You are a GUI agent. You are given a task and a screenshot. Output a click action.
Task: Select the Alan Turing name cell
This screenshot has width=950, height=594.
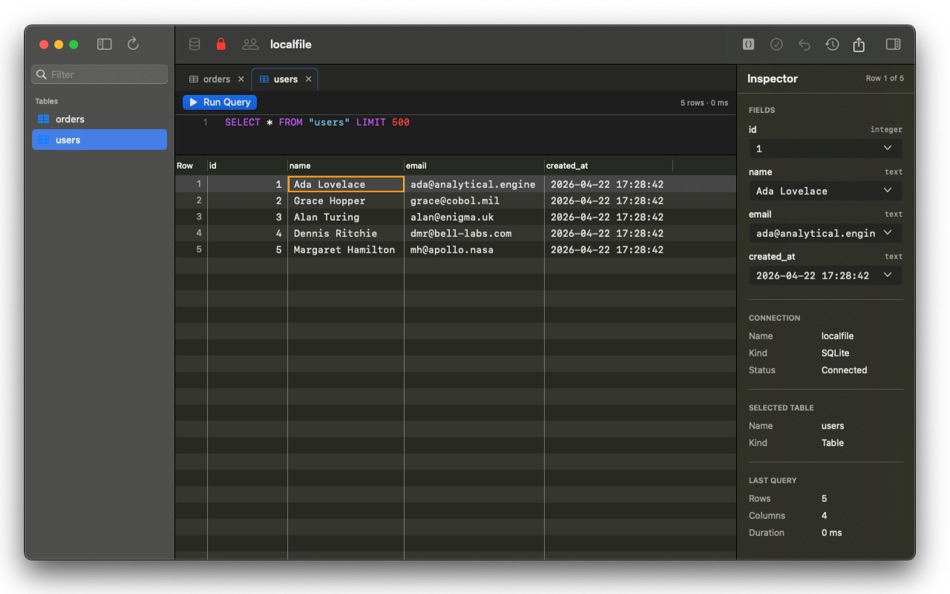(345, 217)
